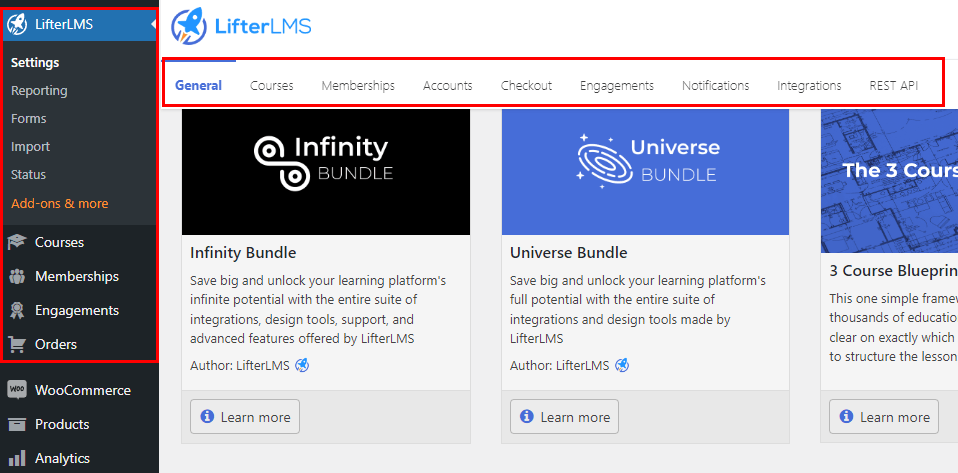Click the 3 Course blueprint banner image
This screenshot has width=958, height=473.
click(890, 181)
